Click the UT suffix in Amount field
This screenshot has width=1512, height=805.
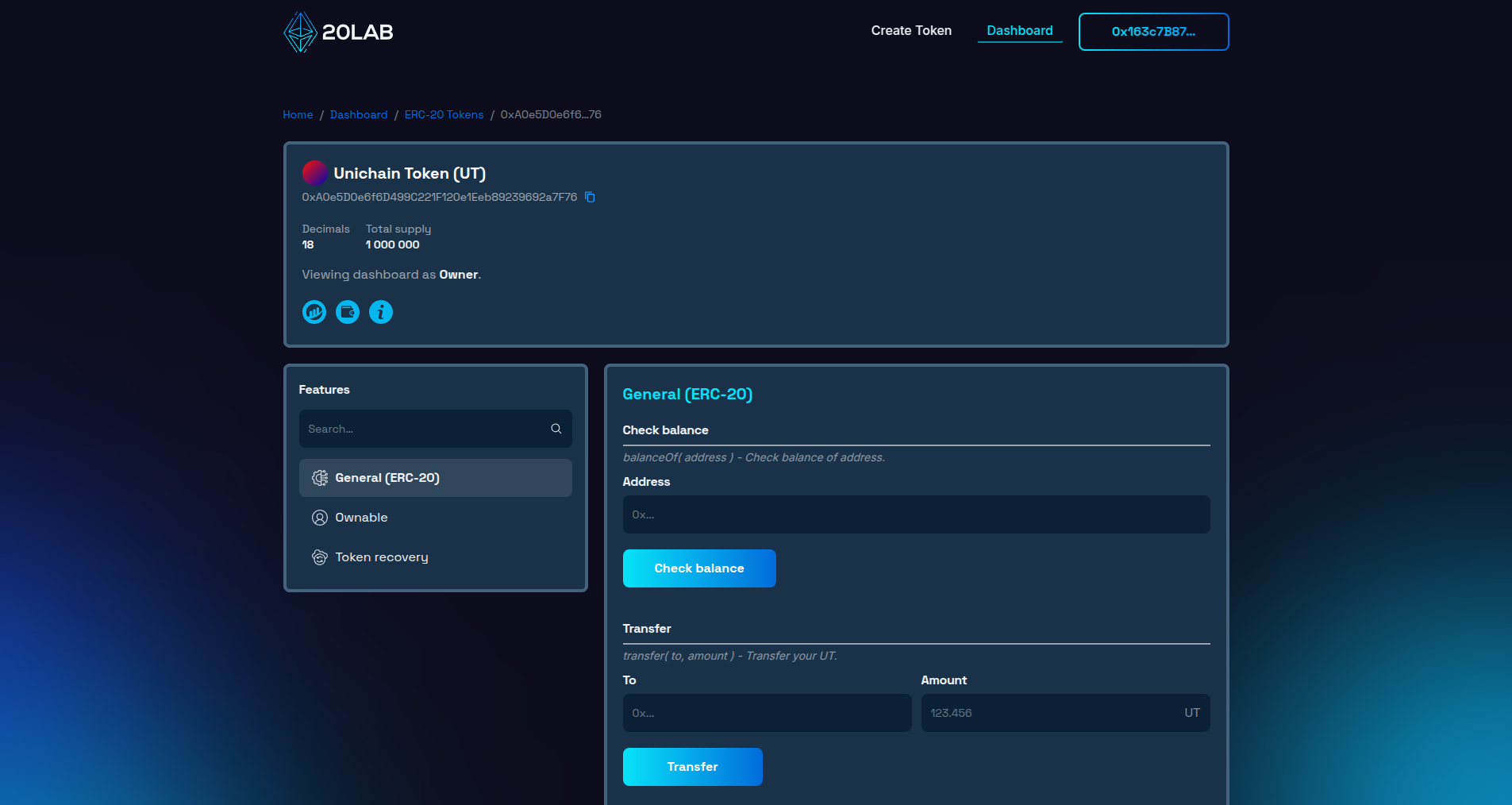click(1192, 713)
